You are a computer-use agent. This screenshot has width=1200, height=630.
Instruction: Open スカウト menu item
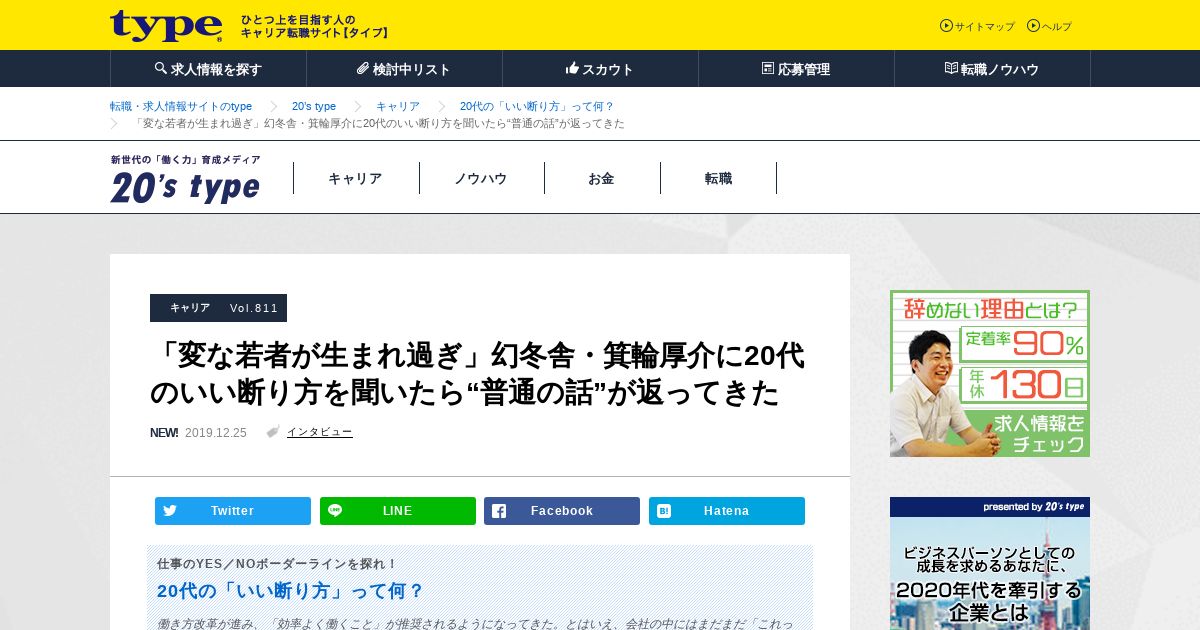tap(600, 69)
